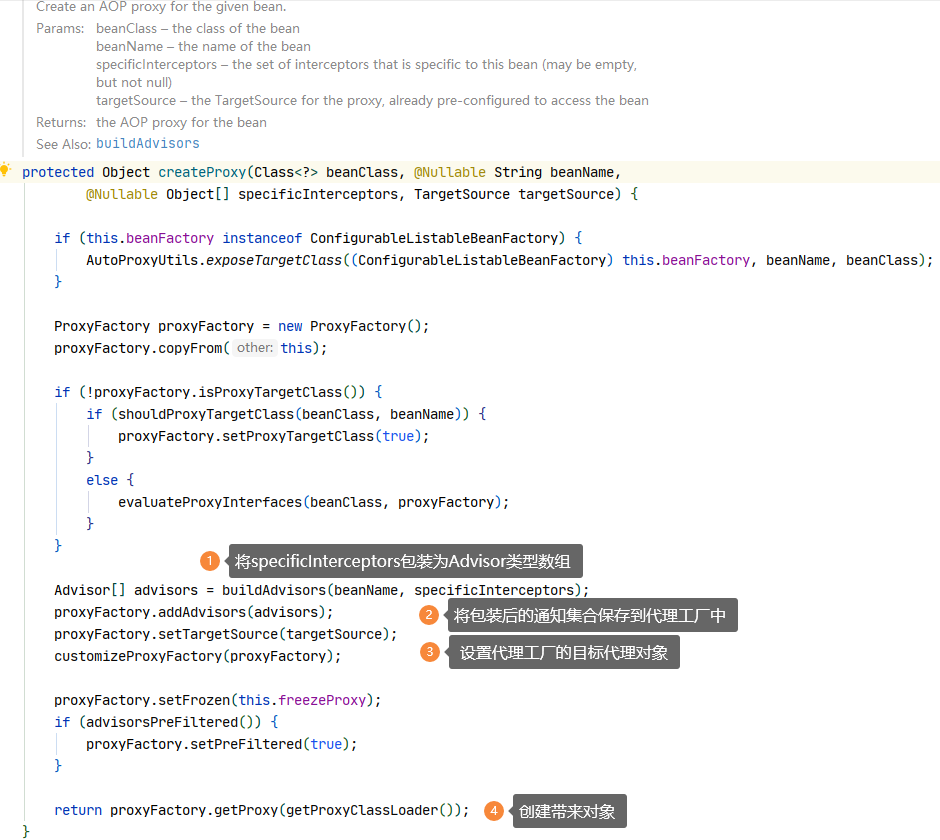Click the createProxy method name
The width and height of the screenshot is (940, 840).
click(202, 173)
